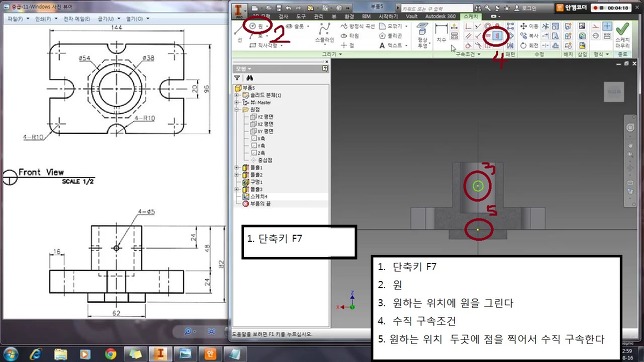Toggle the X축 axis visibility box

254,138
